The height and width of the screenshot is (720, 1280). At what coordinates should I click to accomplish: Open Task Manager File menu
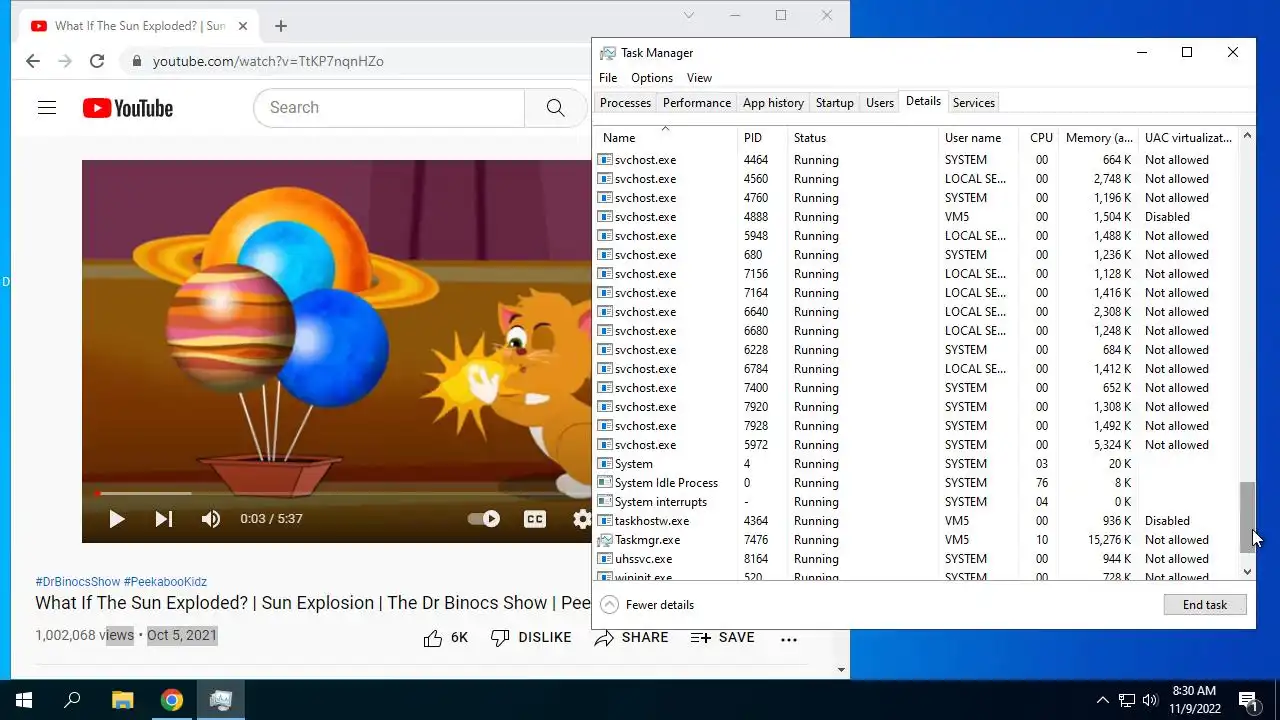[608, 78]
